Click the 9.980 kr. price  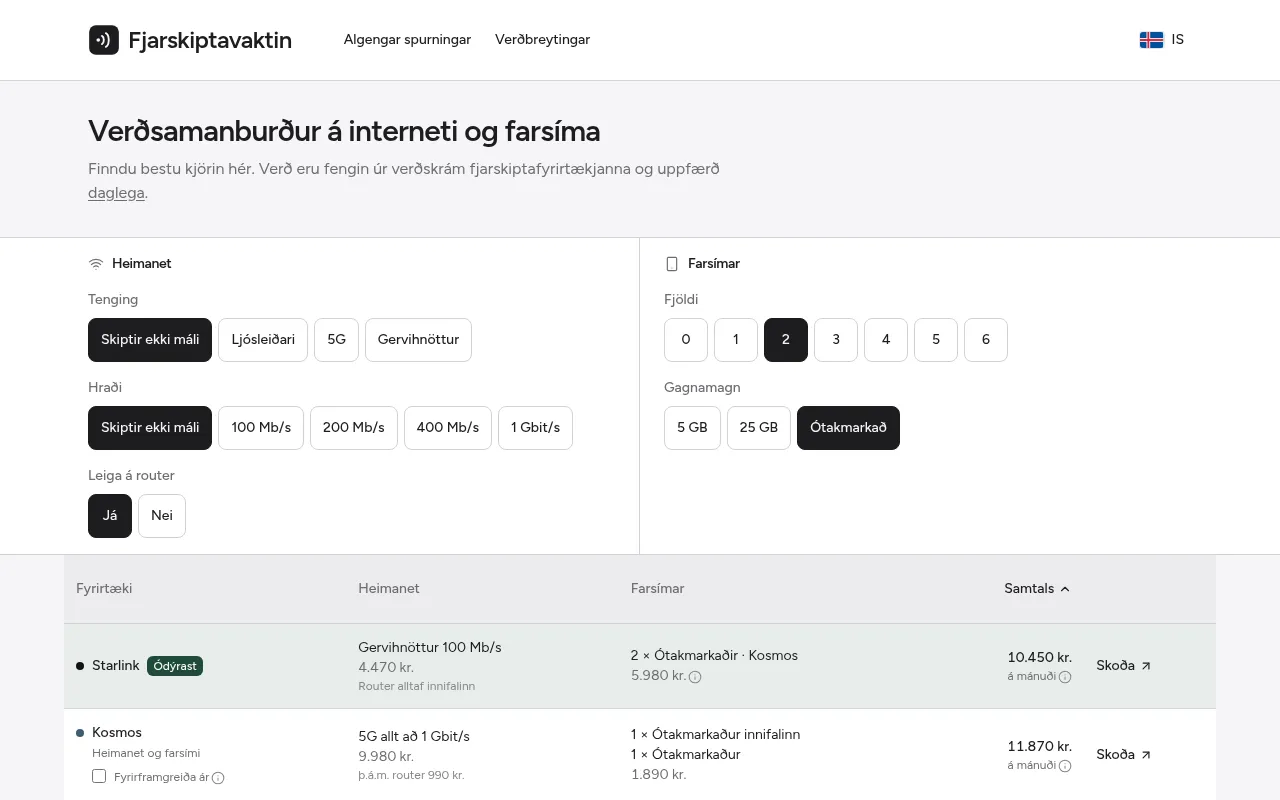click(386, 757)
